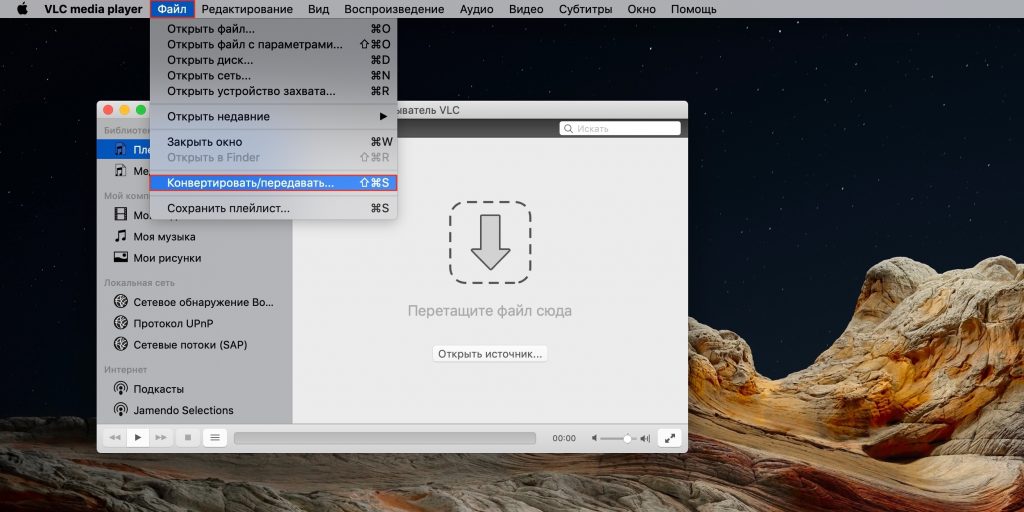The height and width of the screenshot is (512, 1024).
Task: Close the Файл menu in menu bar
Action: [x=172, y=9]
